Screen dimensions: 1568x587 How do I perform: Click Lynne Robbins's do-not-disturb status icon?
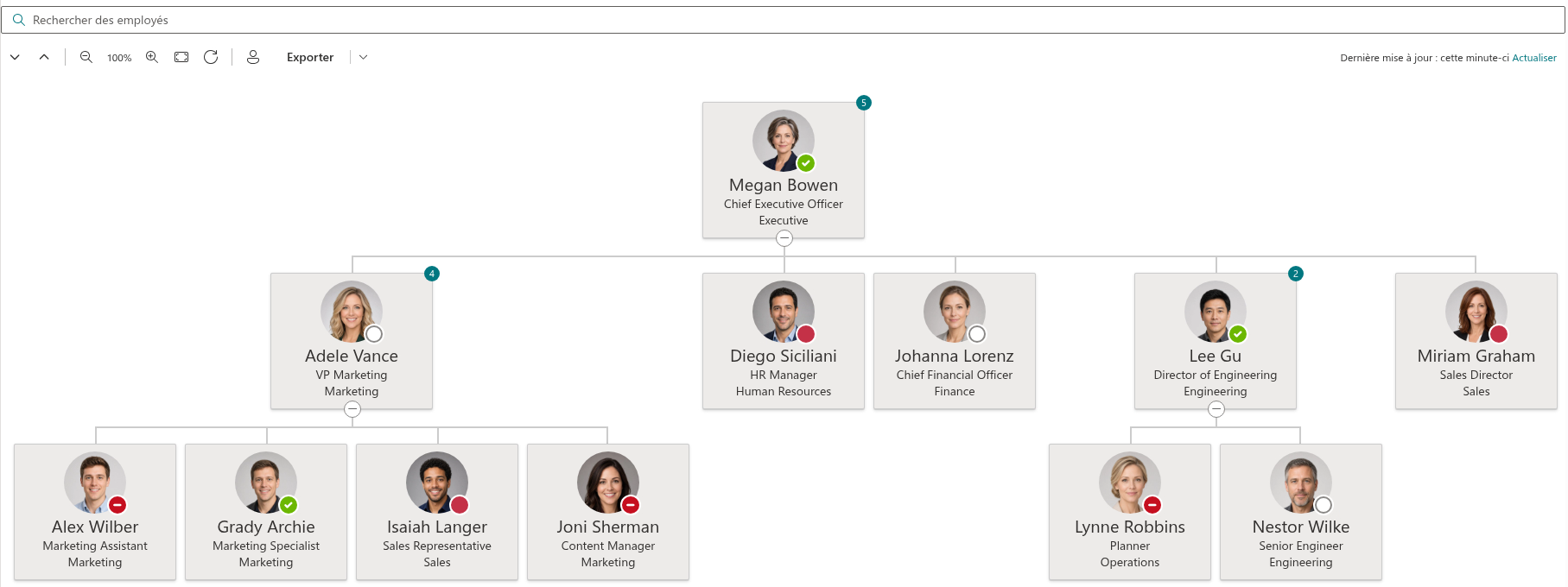1152,505
